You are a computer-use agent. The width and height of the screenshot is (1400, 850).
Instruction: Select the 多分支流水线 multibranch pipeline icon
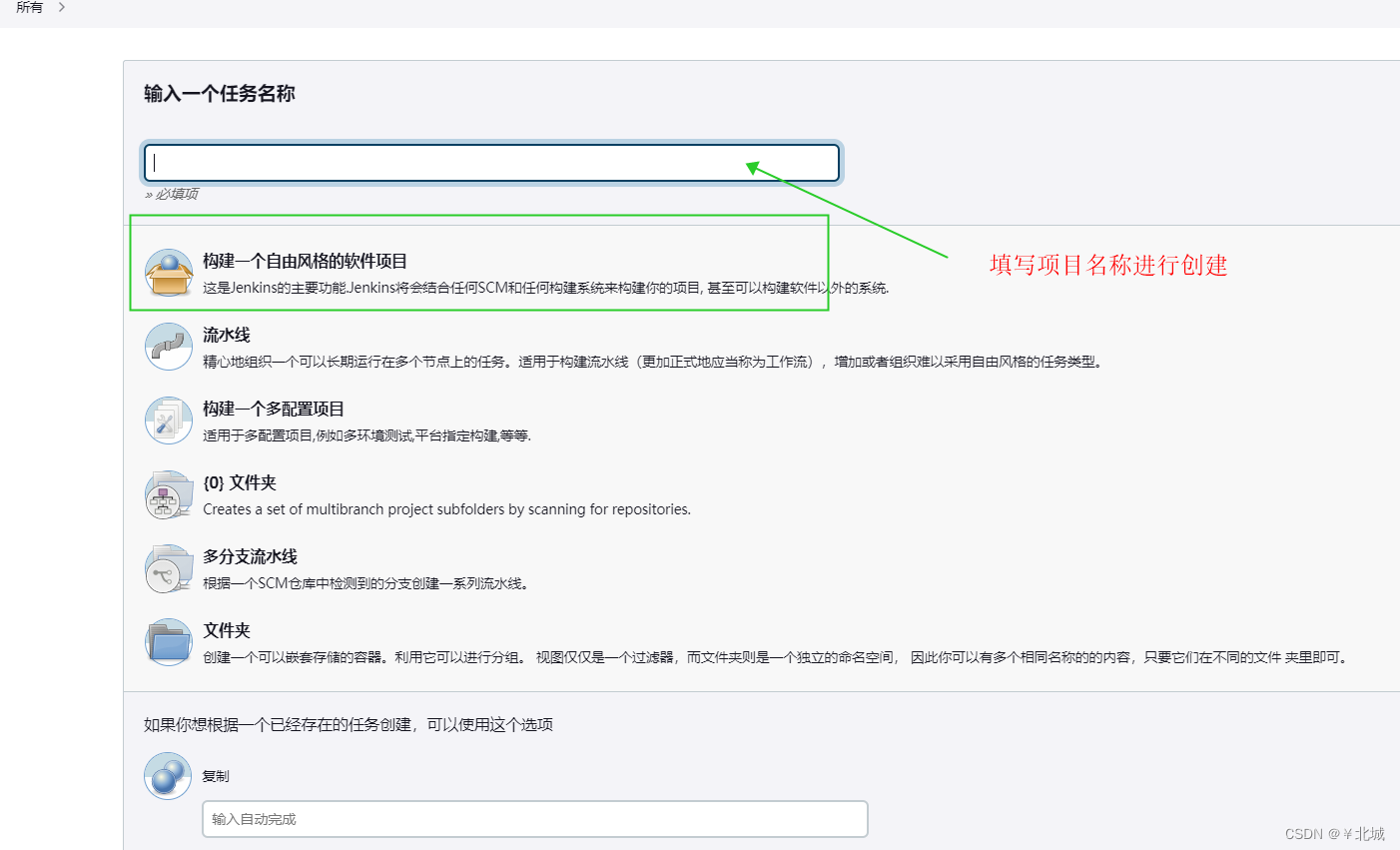169,568
